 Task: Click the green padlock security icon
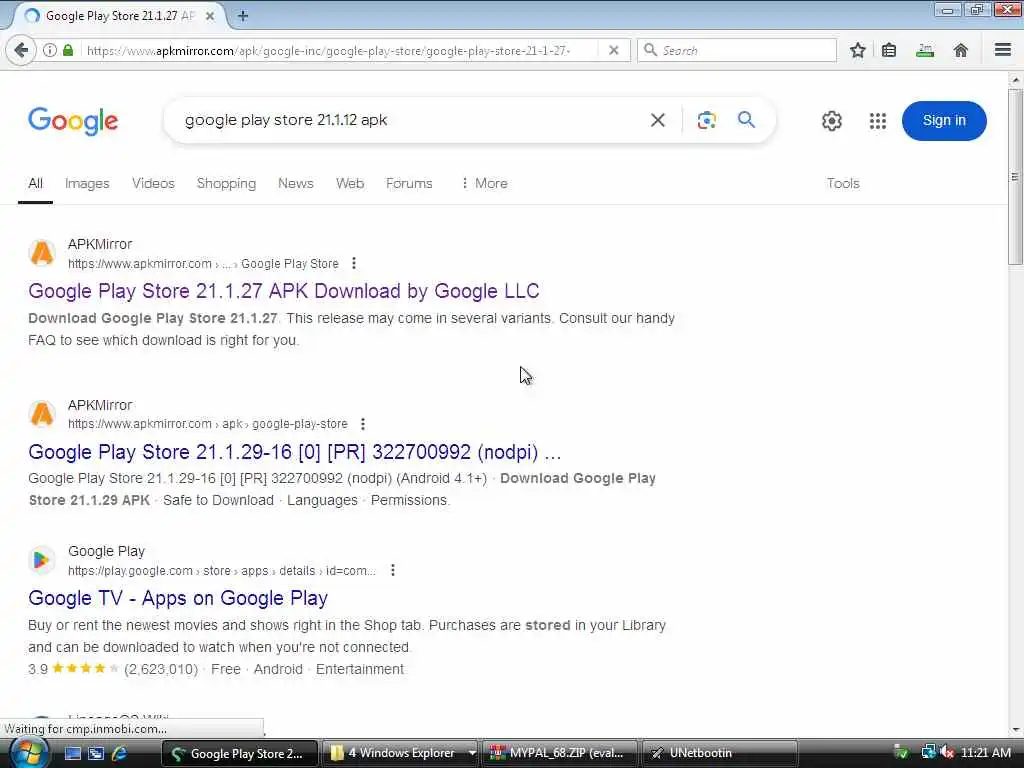point(68,50)
